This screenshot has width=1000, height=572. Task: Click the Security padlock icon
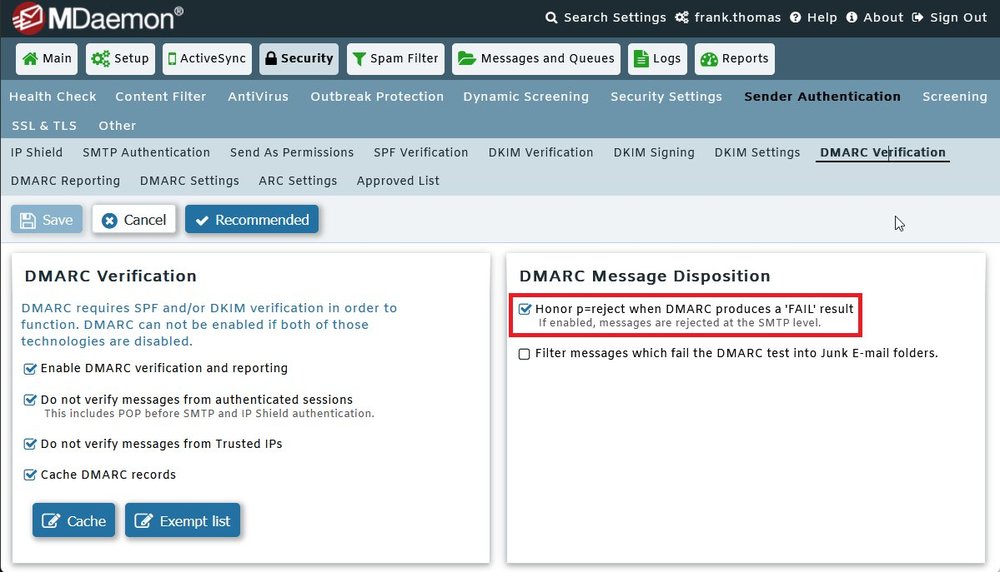click(x=270, y=59)
